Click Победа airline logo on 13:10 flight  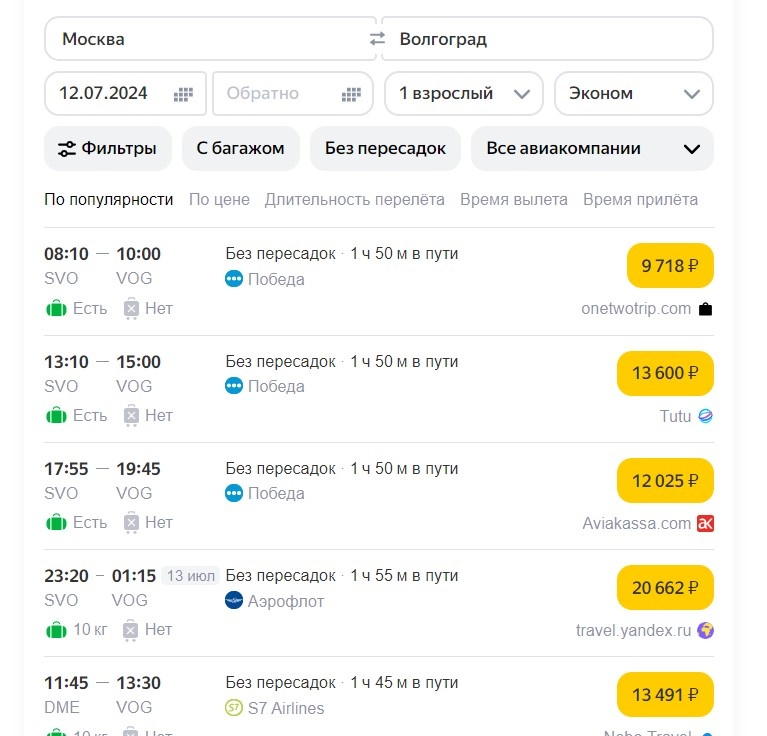tap(234, 386)
